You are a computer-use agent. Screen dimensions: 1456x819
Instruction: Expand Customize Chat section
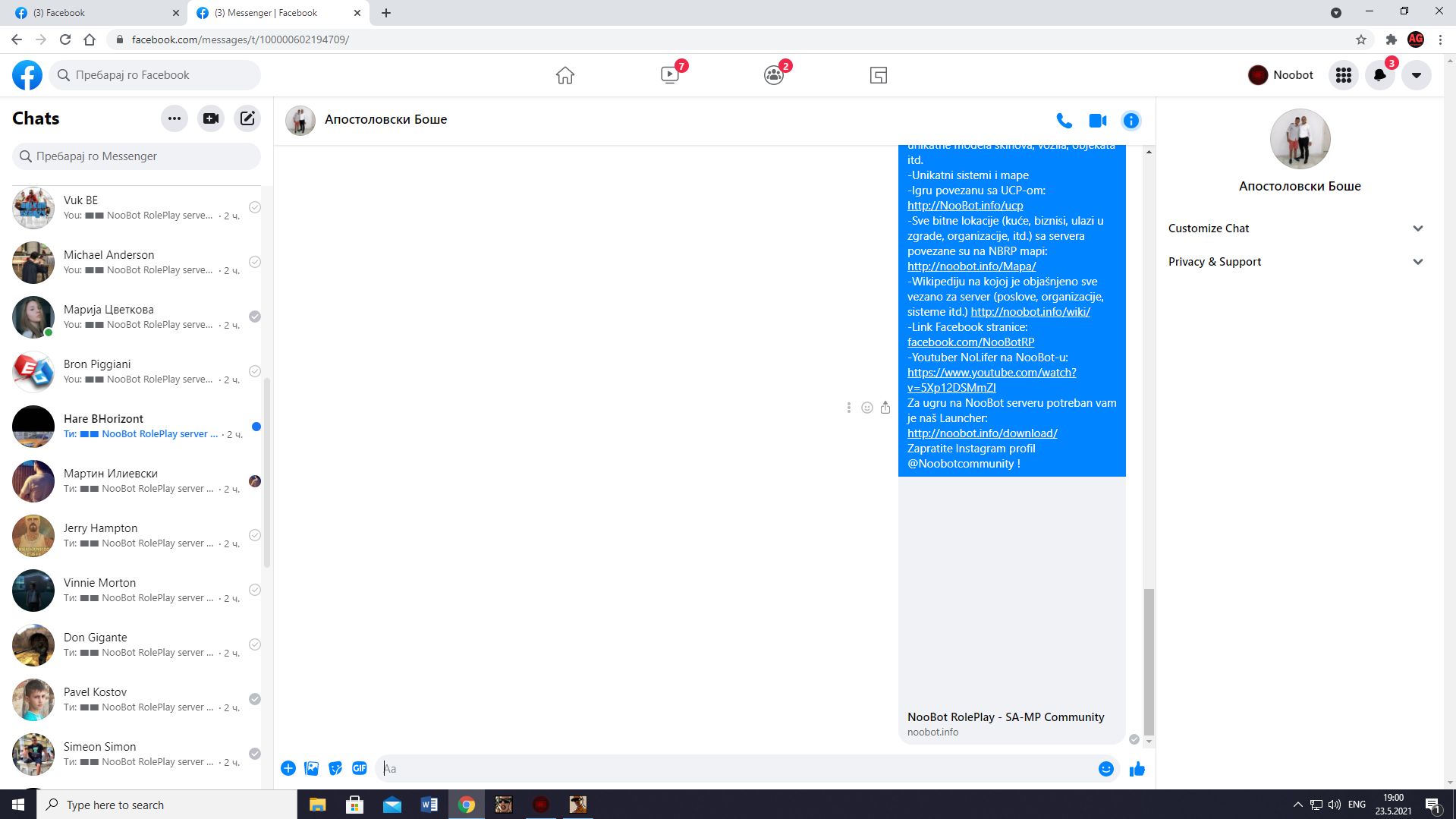point(1296,228)
